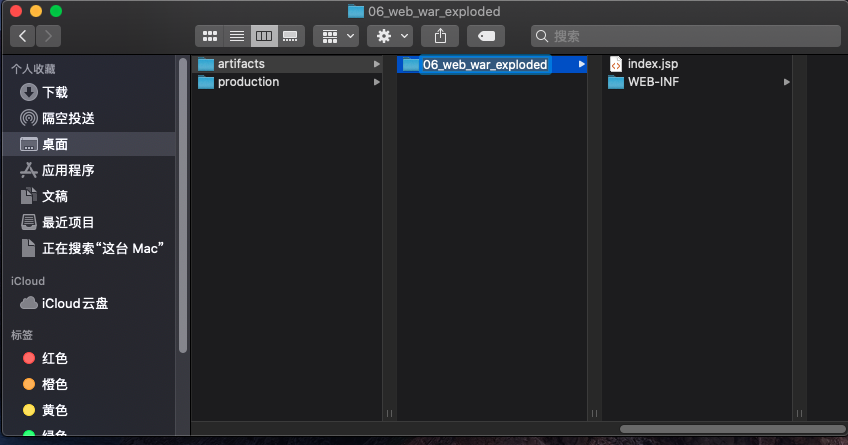Expand the 06_web_war_exploded arrow
The width and height of the screenshot is (848, 445).
(581, 64)
